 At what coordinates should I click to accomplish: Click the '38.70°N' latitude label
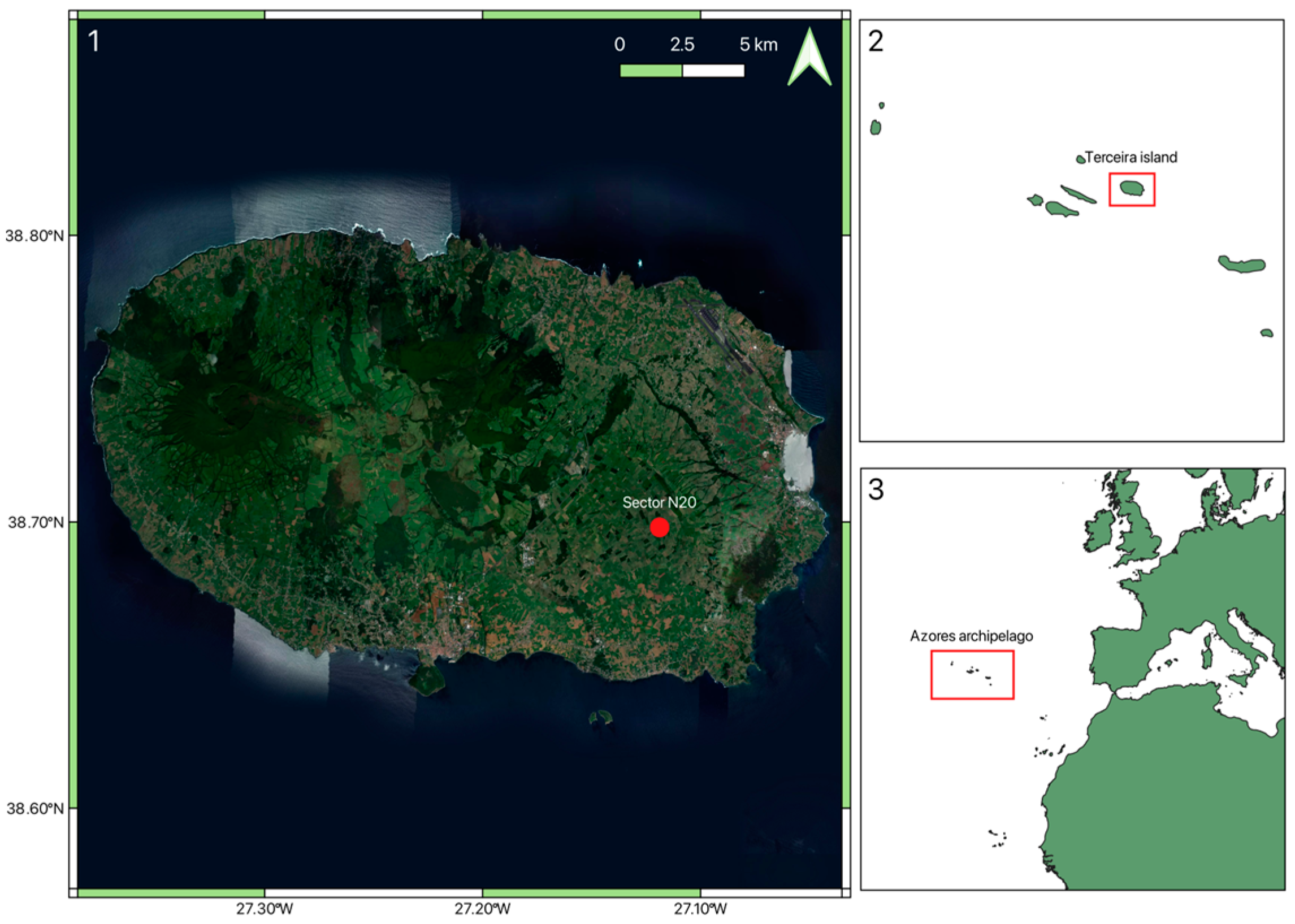click(35, 522)
